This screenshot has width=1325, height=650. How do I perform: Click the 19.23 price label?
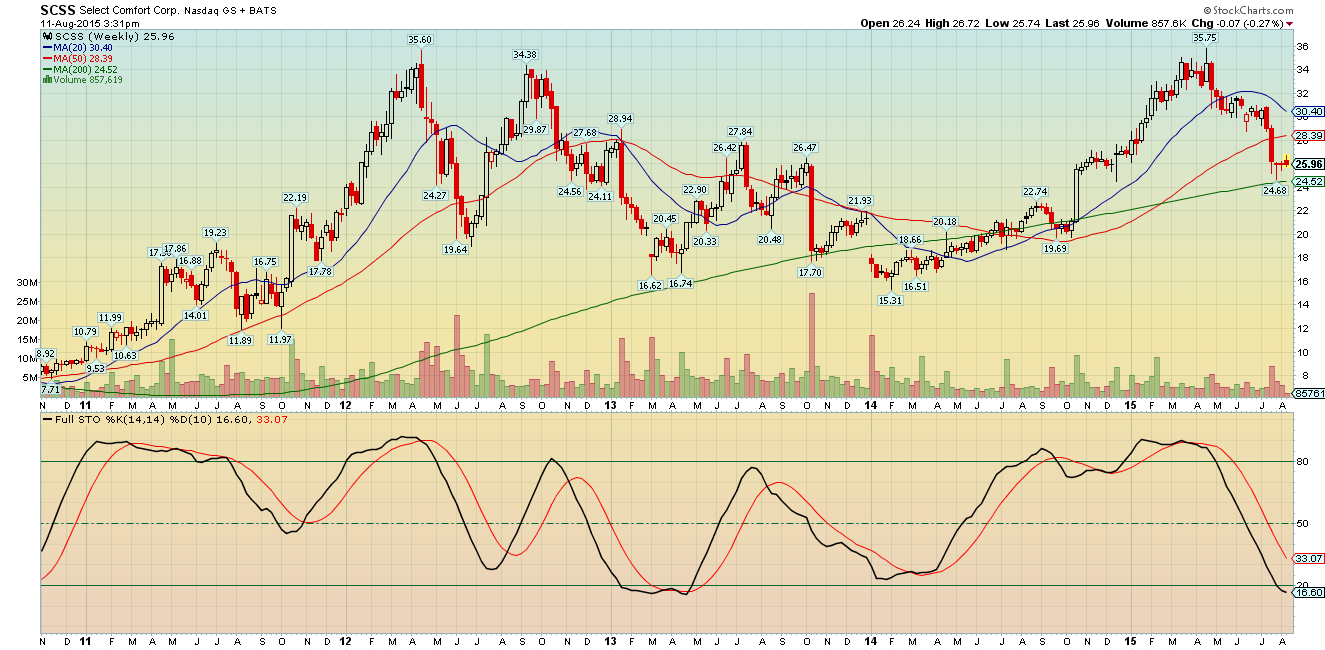[215, 232]
